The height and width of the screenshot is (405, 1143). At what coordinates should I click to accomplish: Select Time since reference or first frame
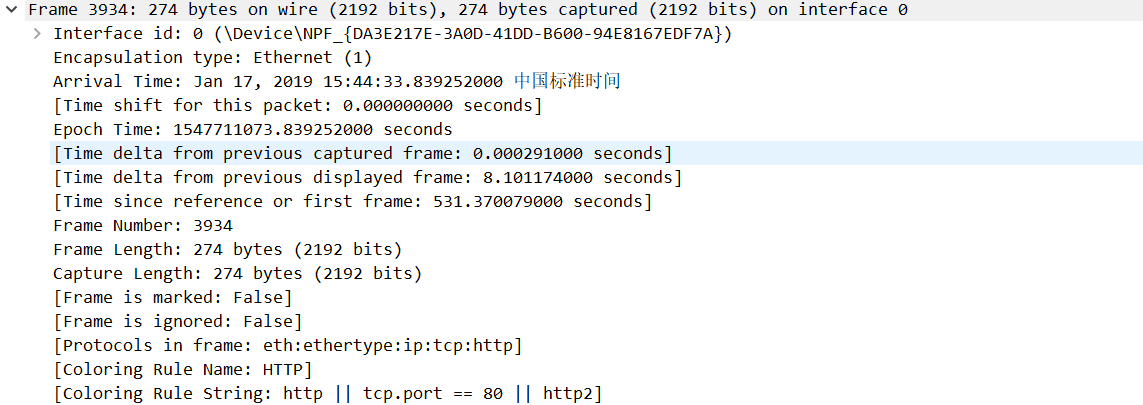(352, 202)
